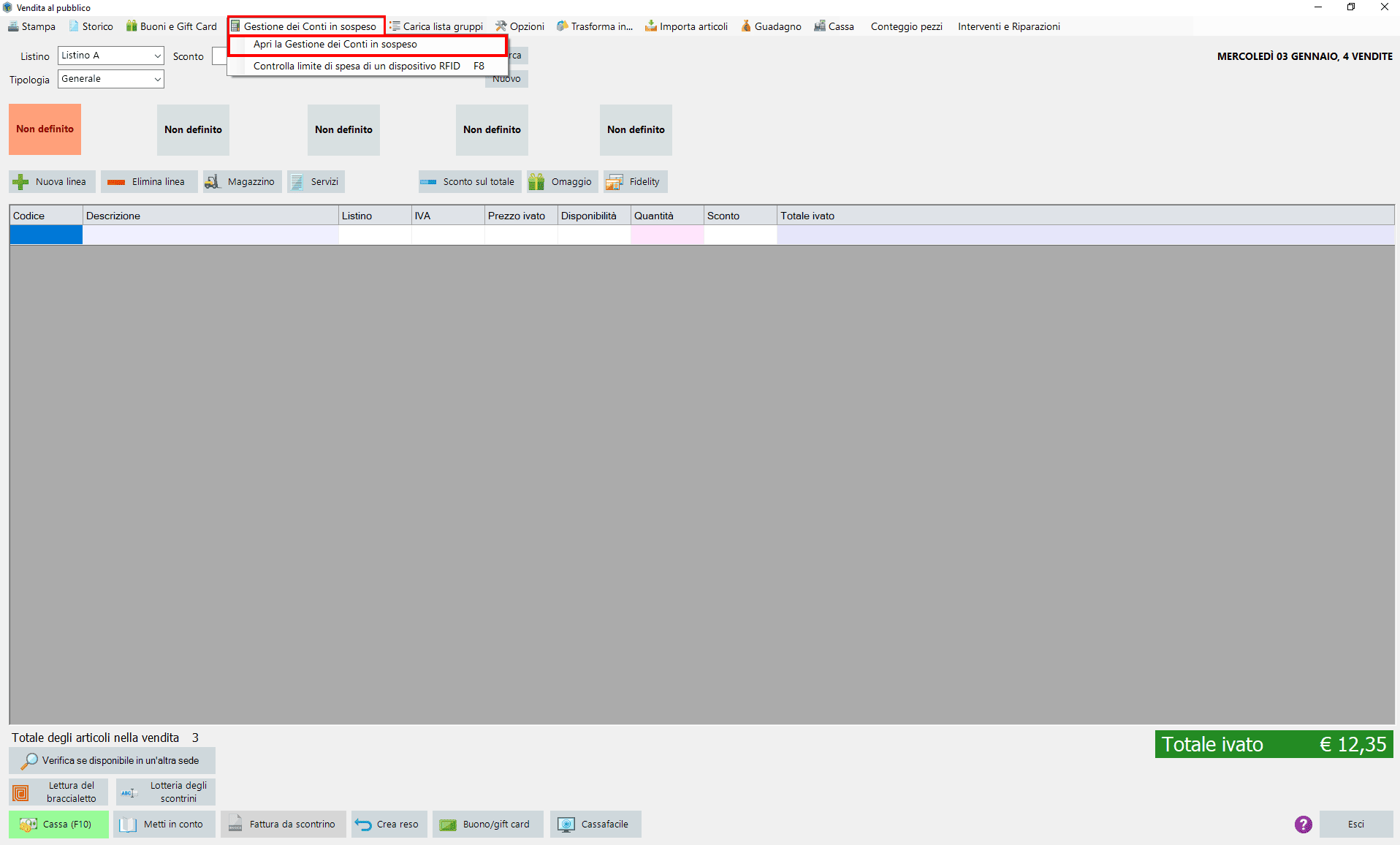Maximize or restore the Vendita al pubblico window
1400x845 pixels.
coord(1351,7)
